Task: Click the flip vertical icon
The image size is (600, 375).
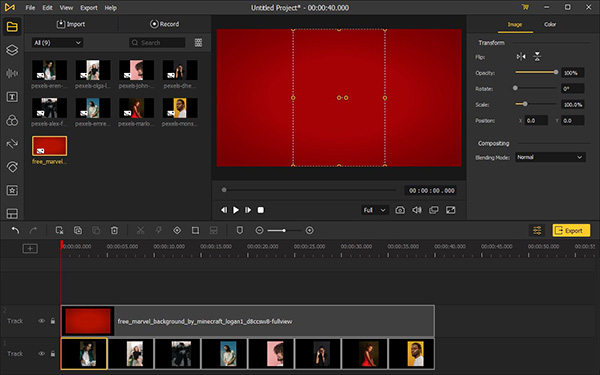Action: pyautogui.click(x=537, y=57)
